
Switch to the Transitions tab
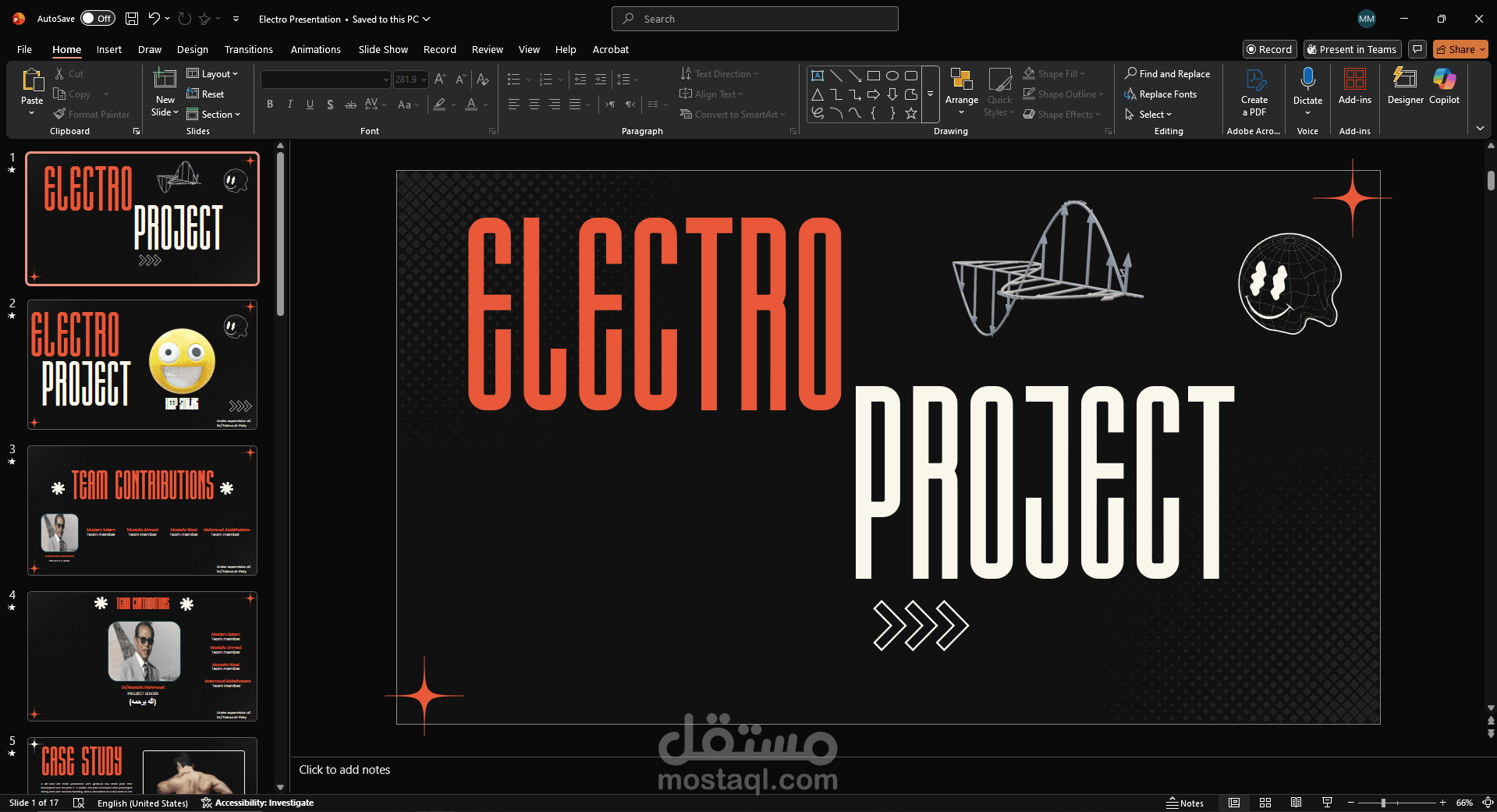coord(249,49)
